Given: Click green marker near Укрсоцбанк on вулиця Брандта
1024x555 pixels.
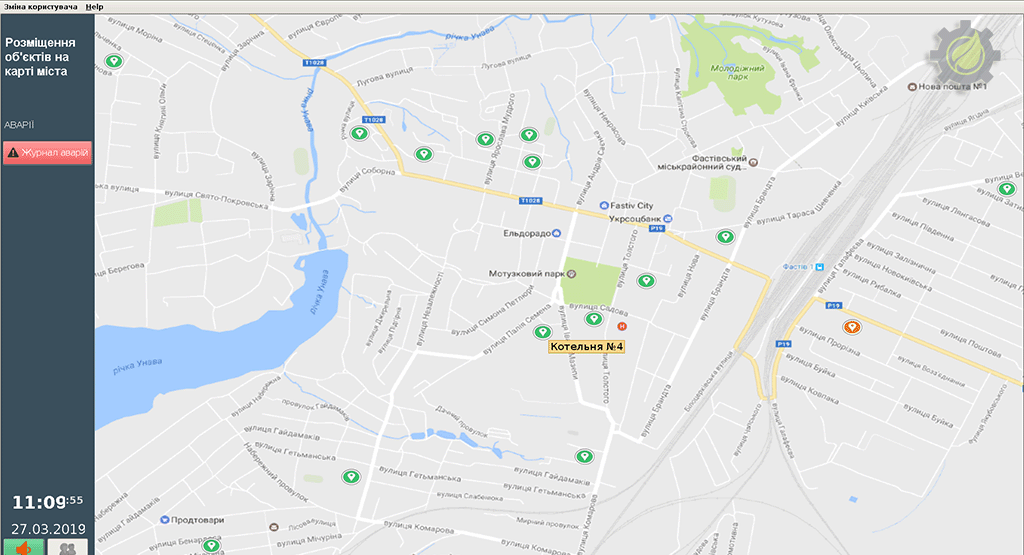Looking at the screenshot, I should 725,237.
